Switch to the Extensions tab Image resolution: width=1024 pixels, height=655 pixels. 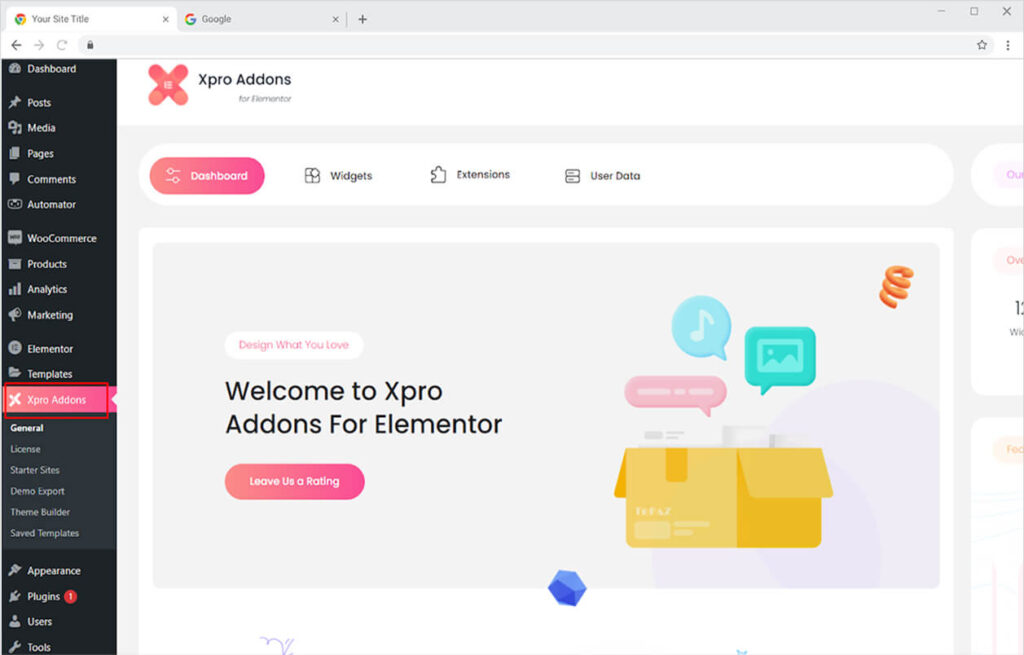click(x=470, y=175)
